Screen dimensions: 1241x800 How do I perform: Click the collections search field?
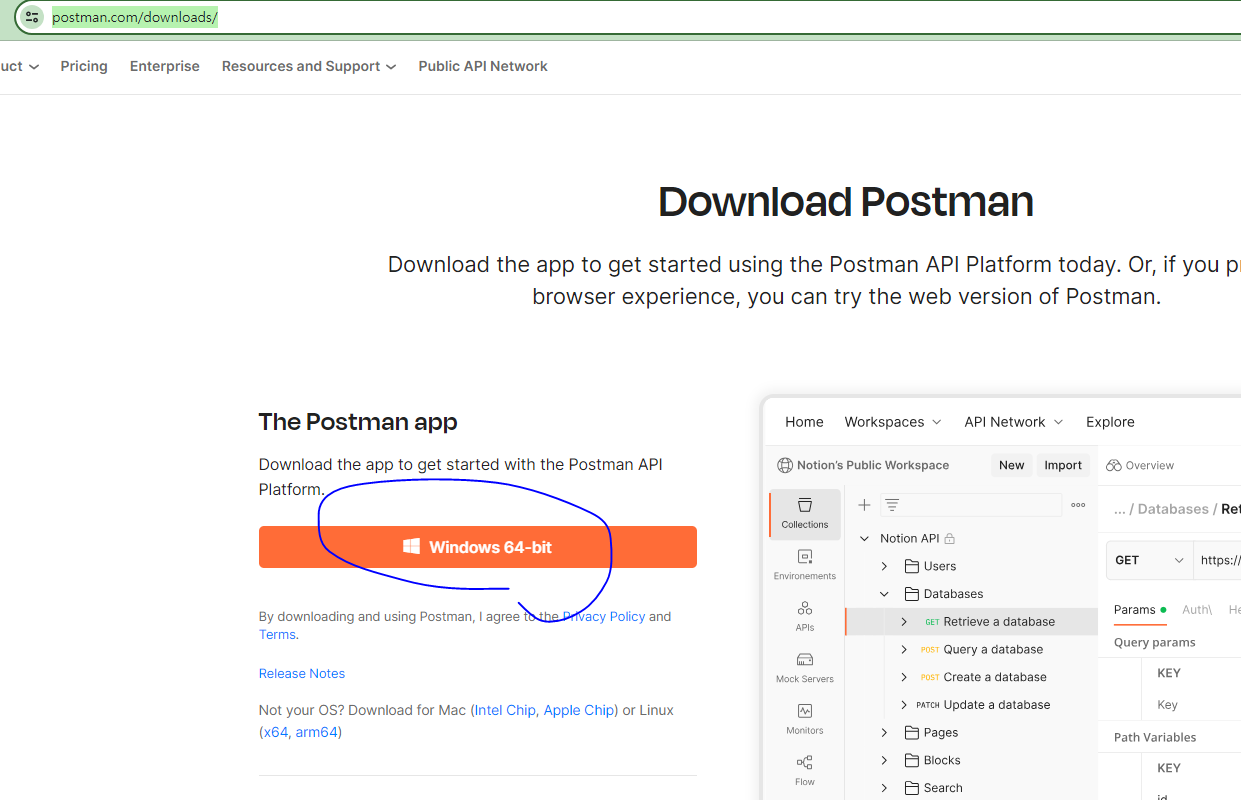[x=971, y=505]
